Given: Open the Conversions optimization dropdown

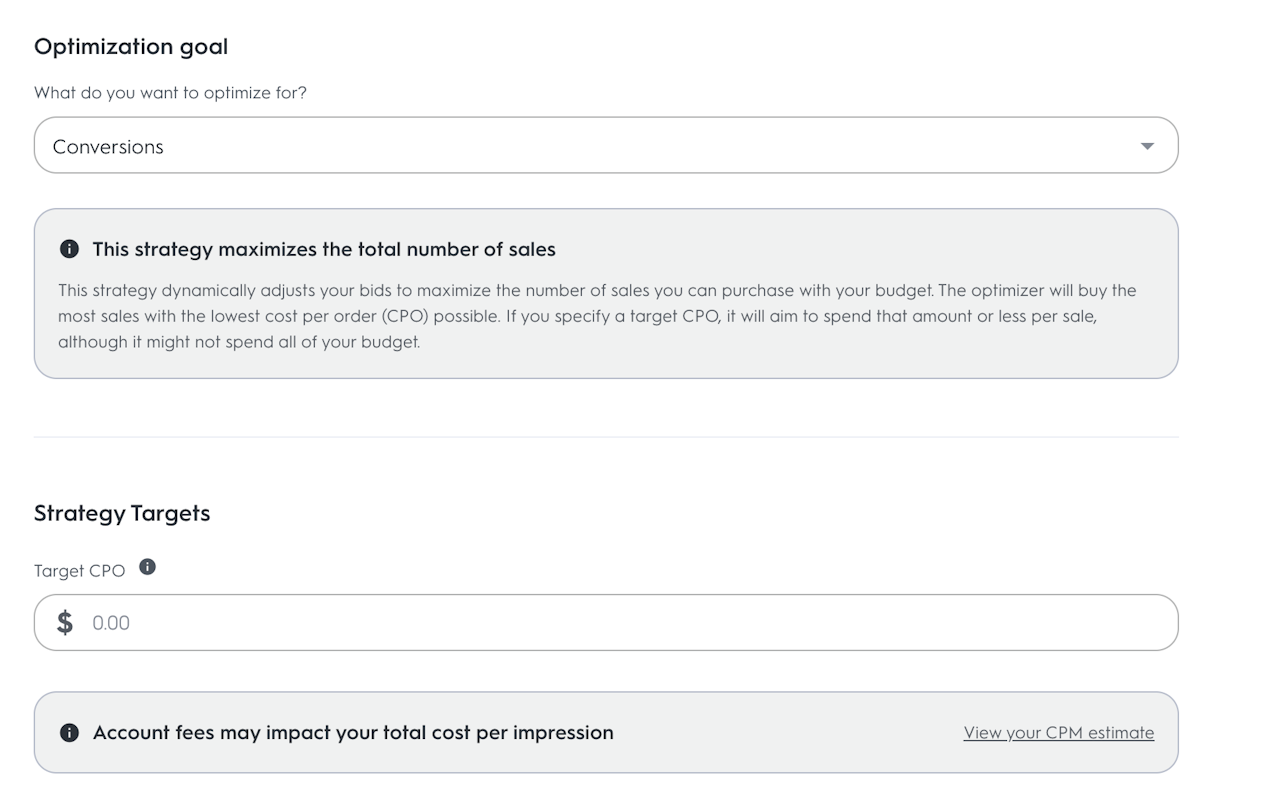Looking at the screenshot, I should coord(606,146).
